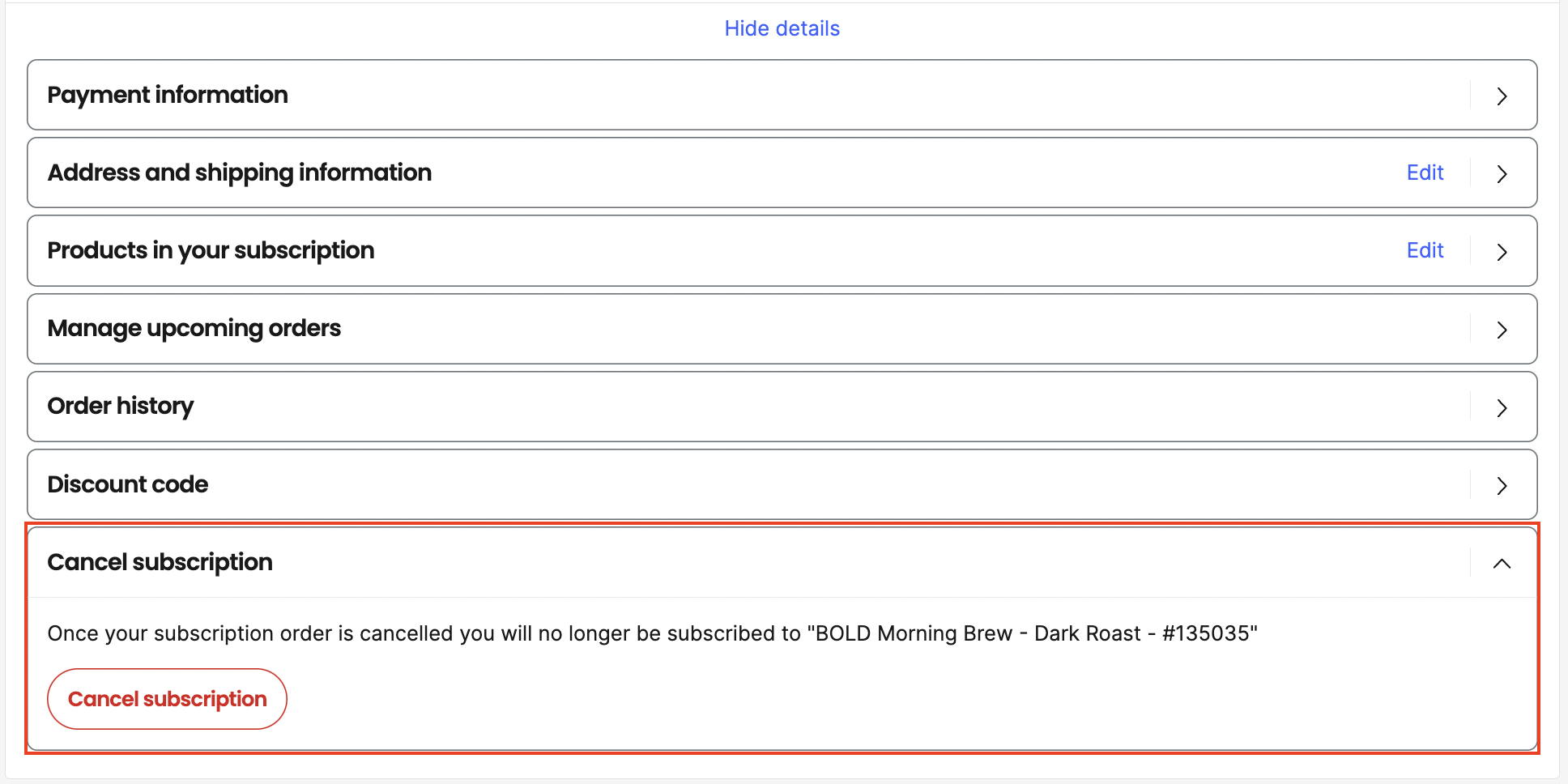Open Products in your subscription heading
Image resolution: width=1568 pixels, height=784 pixels.
pos(211,250)
